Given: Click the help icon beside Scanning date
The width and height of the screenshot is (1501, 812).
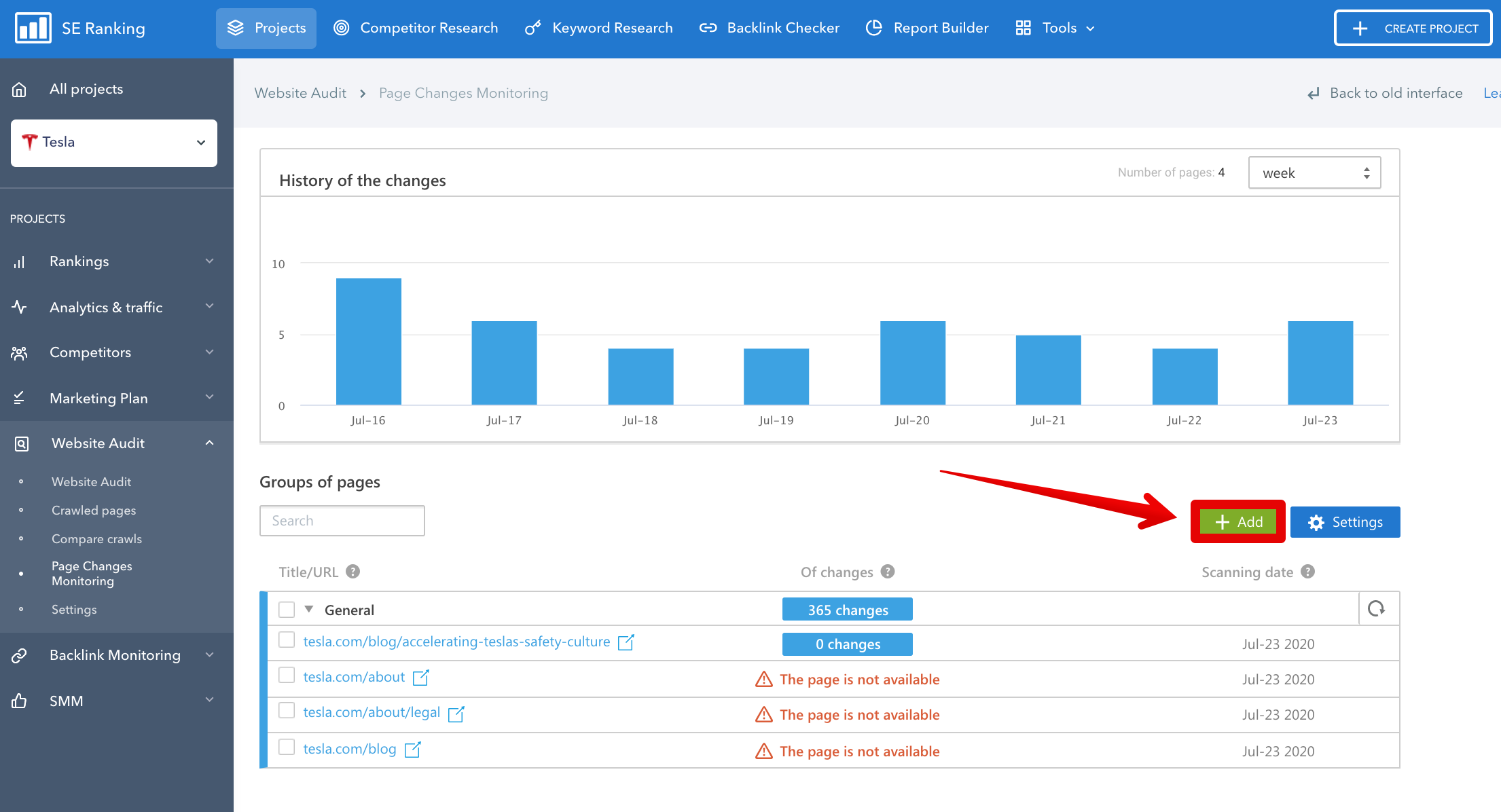Looking at the screenshot, I should (1308, 572).
